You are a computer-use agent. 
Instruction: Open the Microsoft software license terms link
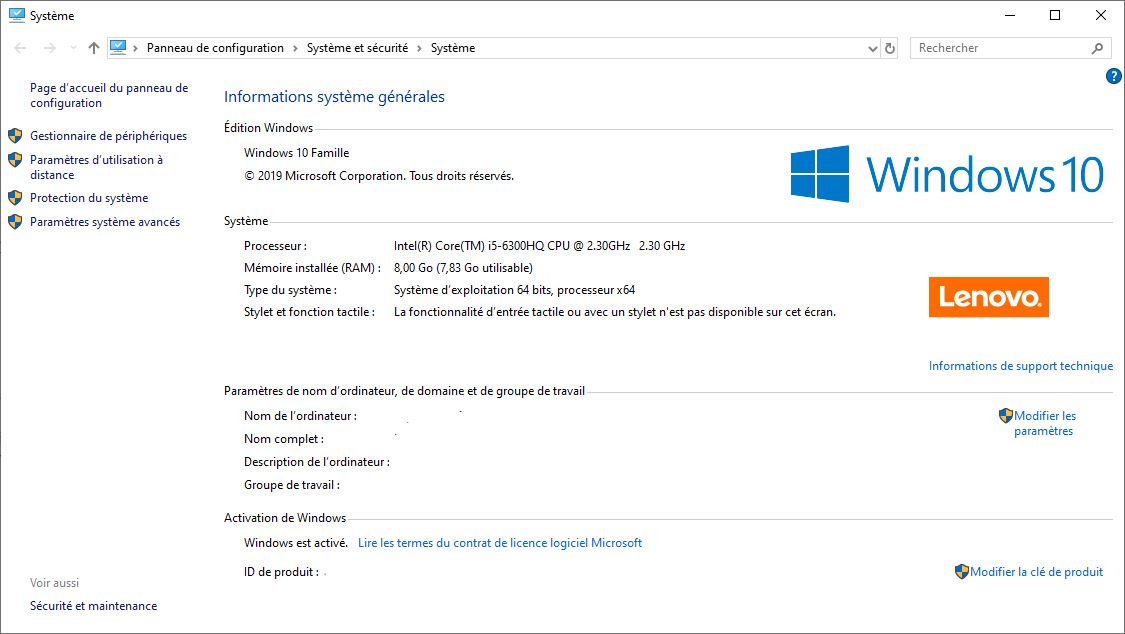(x=500, y=543)
